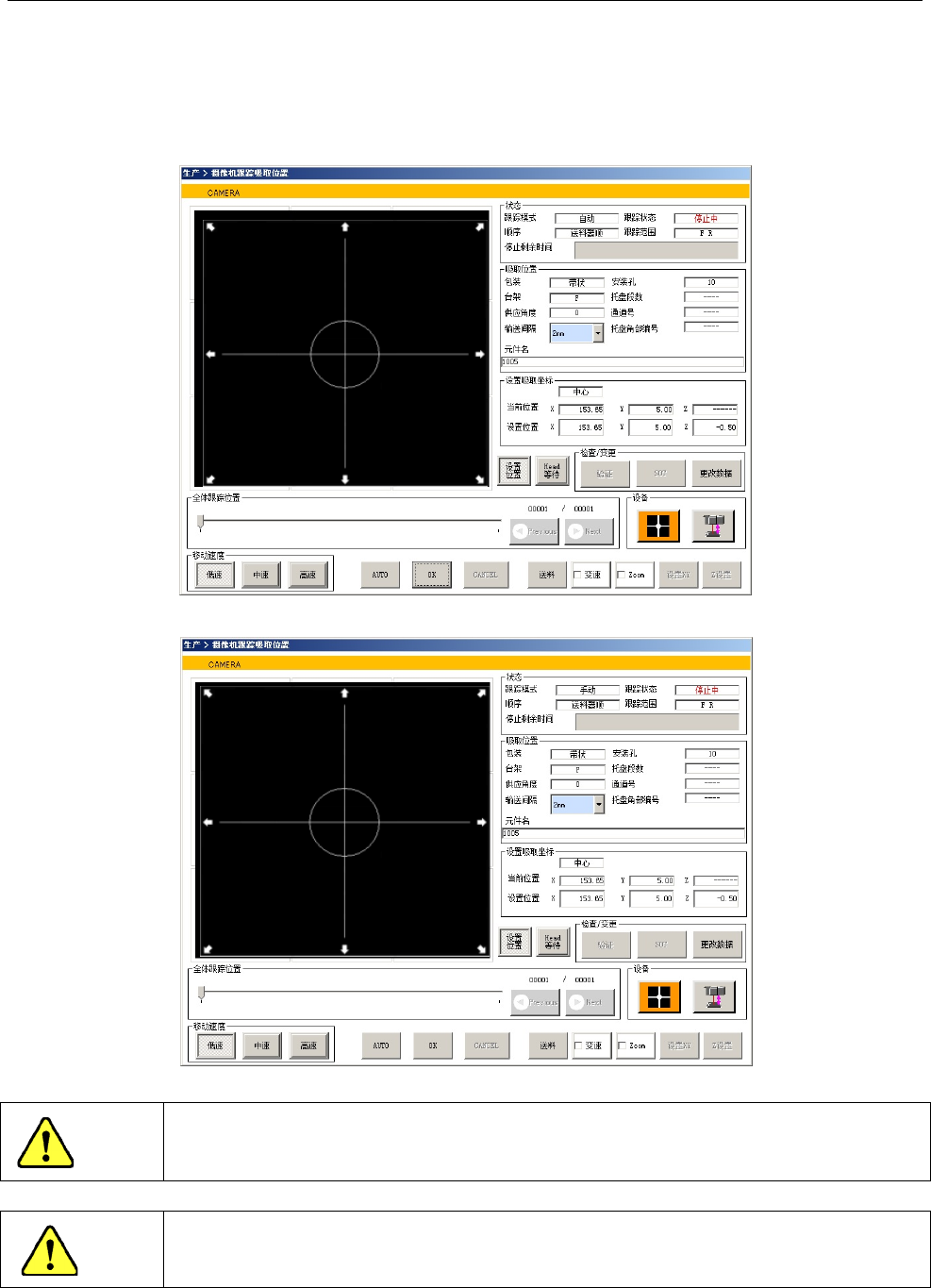Click the 设置位置 button in 自动 window
Viewport: 931px width, 1288px height.
coord(513,471)
